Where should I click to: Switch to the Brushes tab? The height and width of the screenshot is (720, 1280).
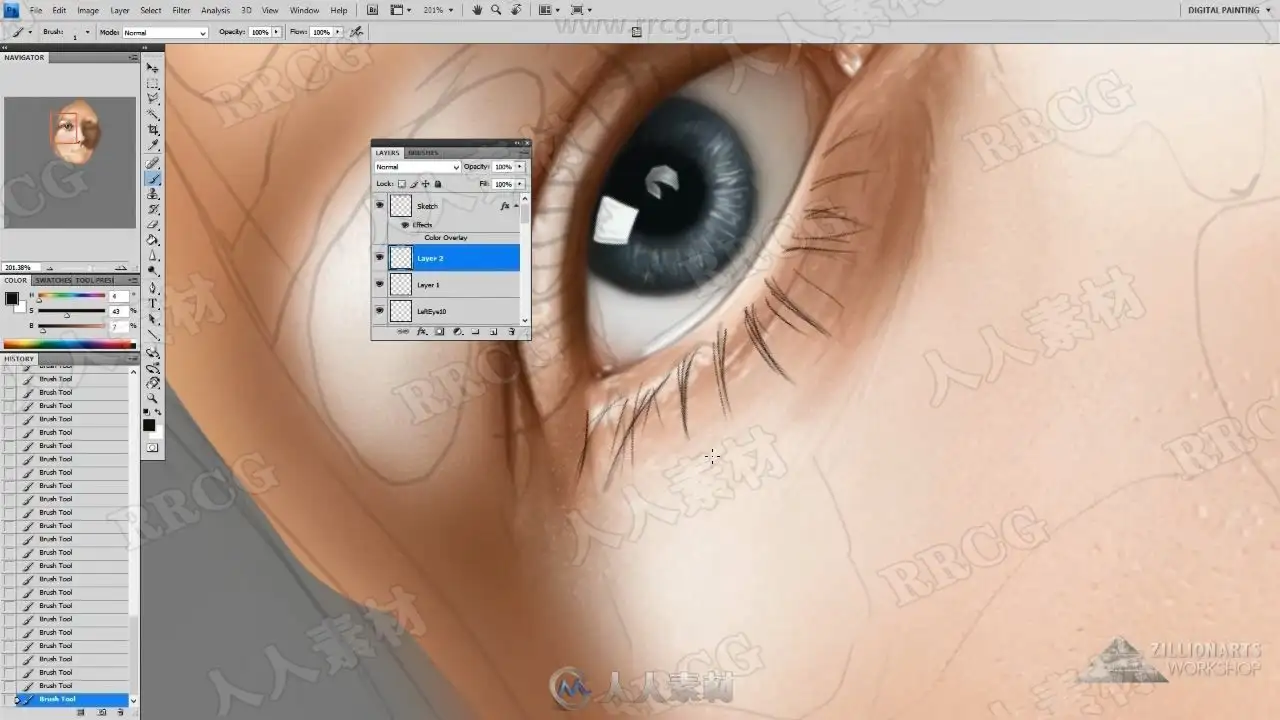[423, 153]
